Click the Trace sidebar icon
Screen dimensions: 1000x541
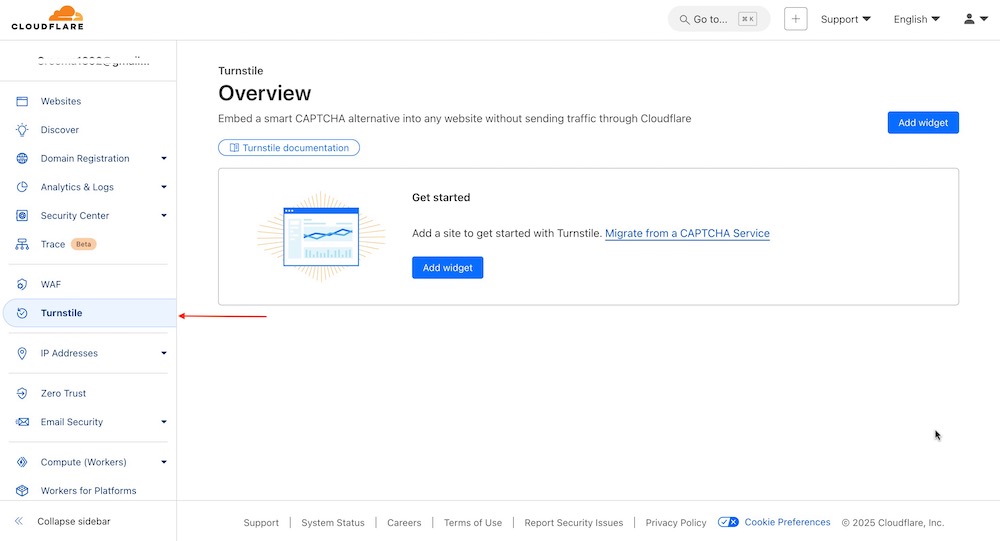click(x=22, y=244)
